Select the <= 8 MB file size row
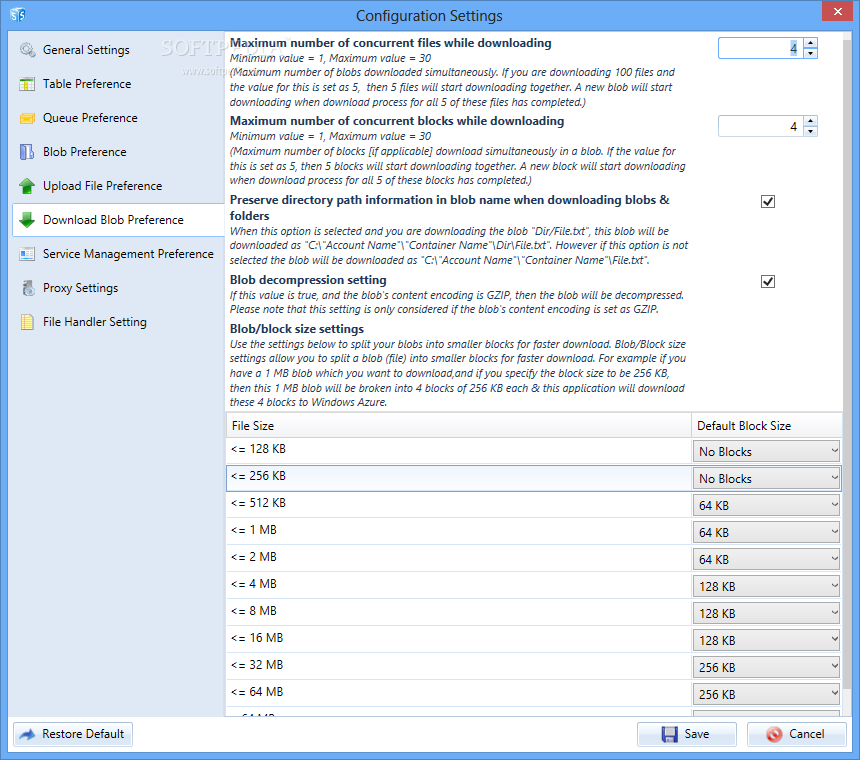Image resolution: width=860 pixels, height=760 pixels. tap(459, 612)
